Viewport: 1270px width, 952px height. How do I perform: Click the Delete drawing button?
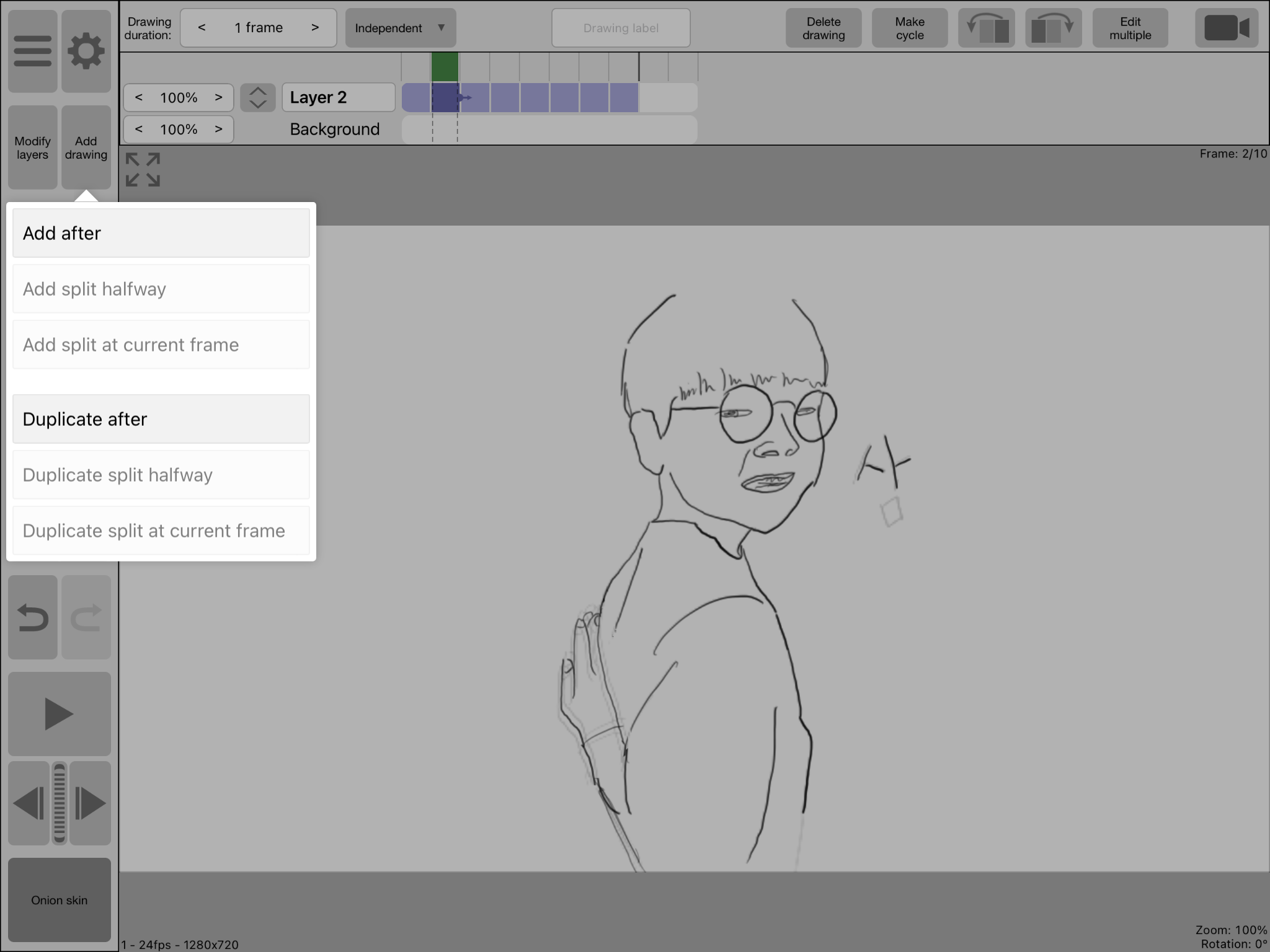point(823,29)
